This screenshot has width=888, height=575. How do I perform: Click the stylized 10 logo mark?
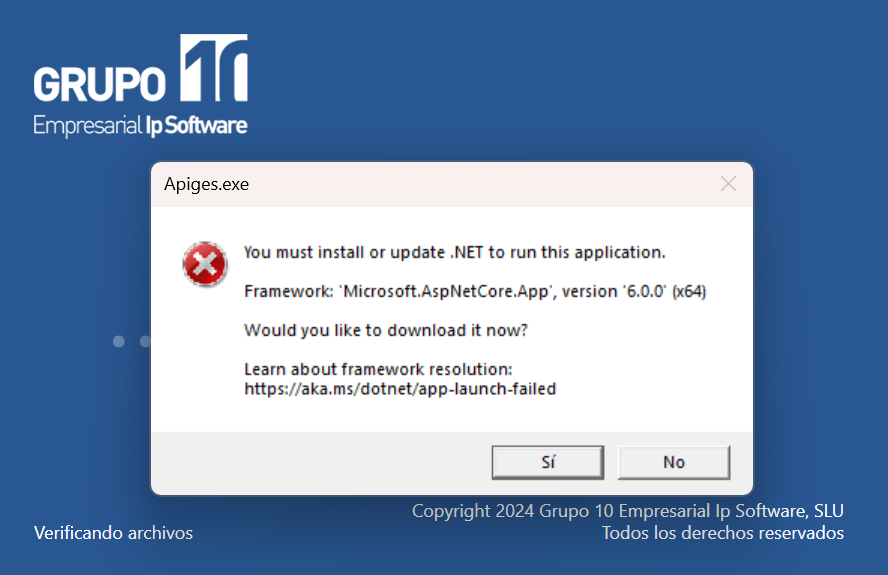(214, 67)
